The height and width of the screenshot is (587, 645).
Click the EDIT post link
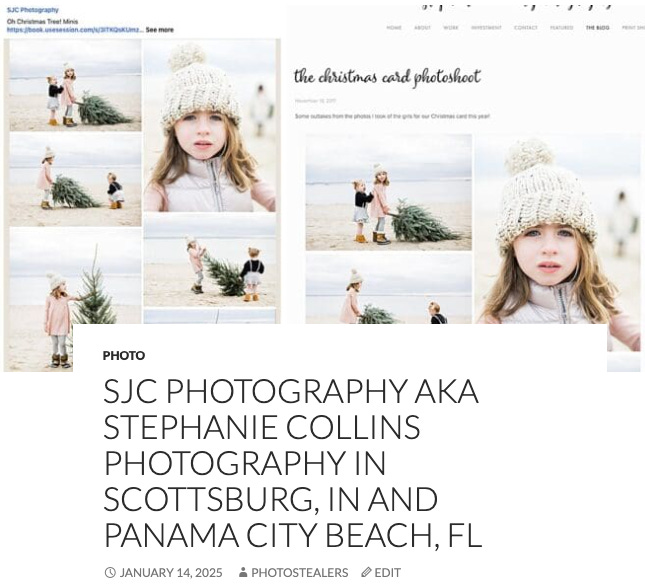tap(387, 573)
